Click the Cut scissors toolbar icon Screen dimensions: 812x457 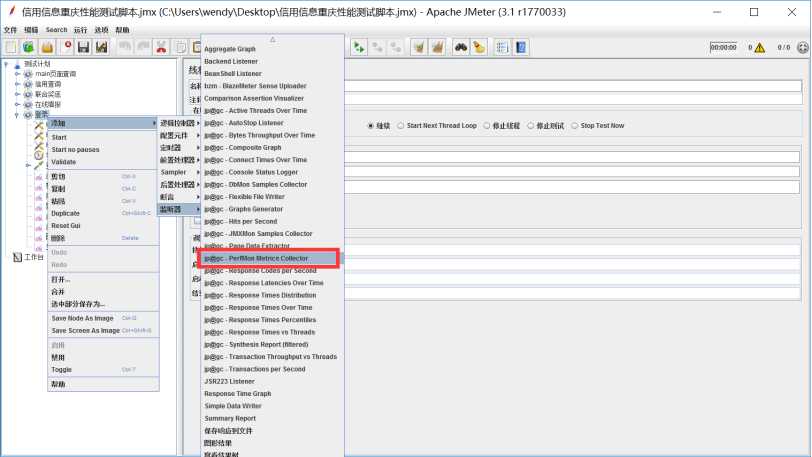point(162,48)
